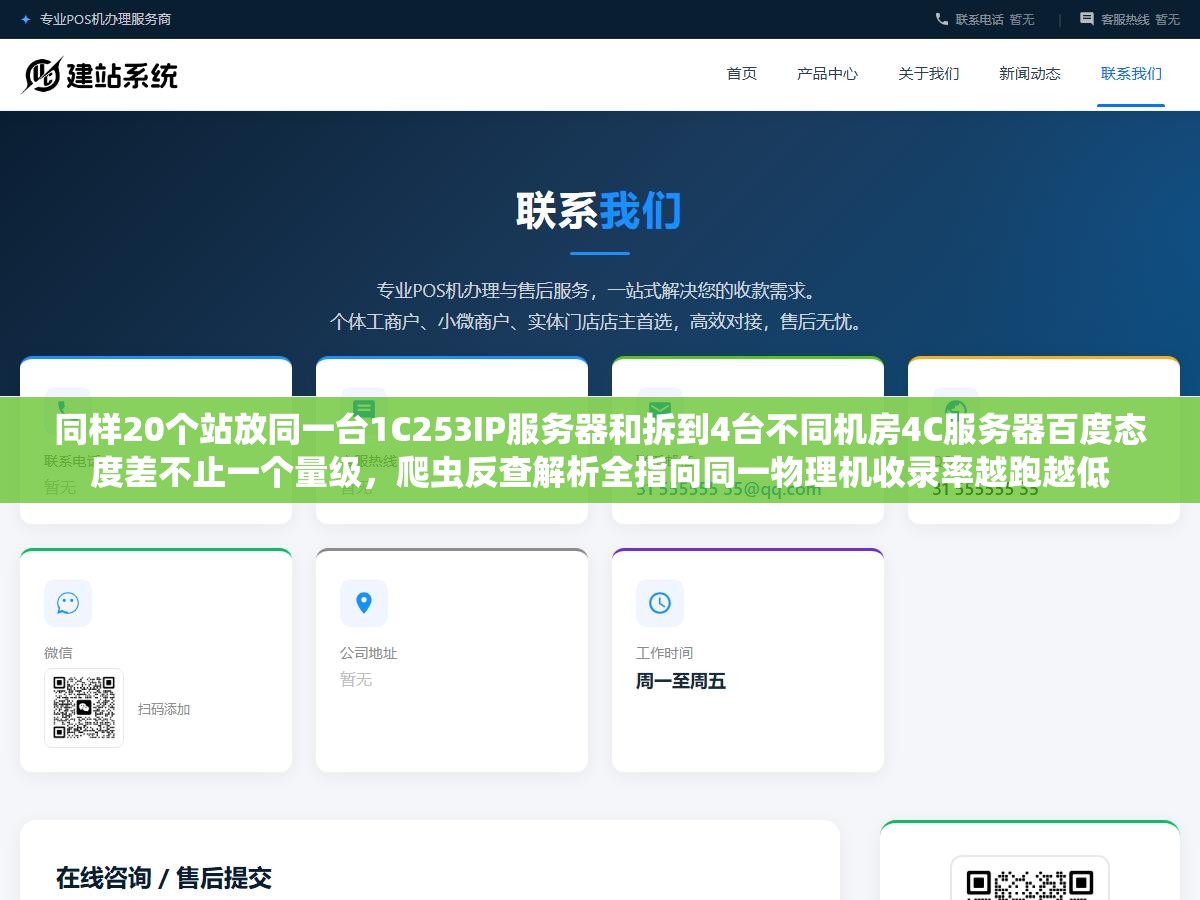Click the WeChat icon in the 微信 card
The height and width of the screenshot is (900, 1200).
(x=68, y=603)
